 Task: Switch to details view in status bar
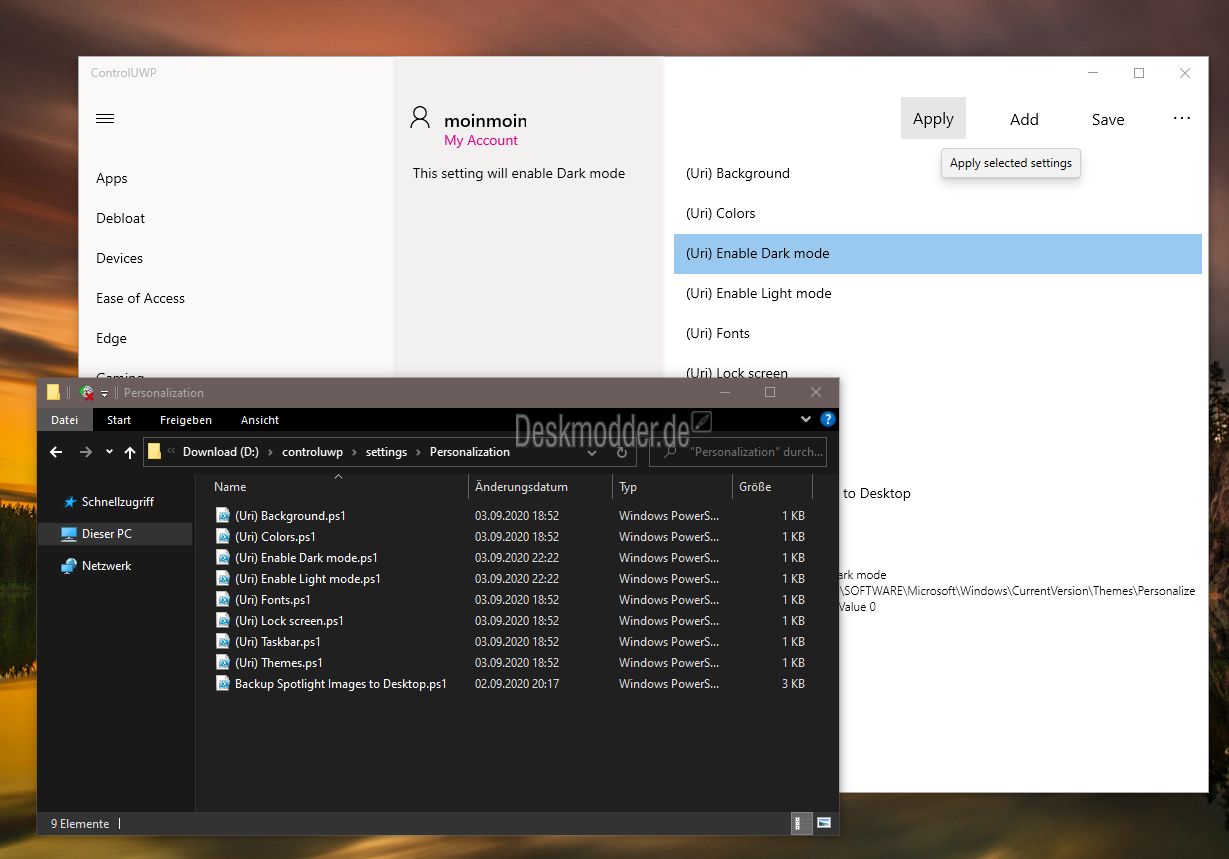click(x=801, y=823)
